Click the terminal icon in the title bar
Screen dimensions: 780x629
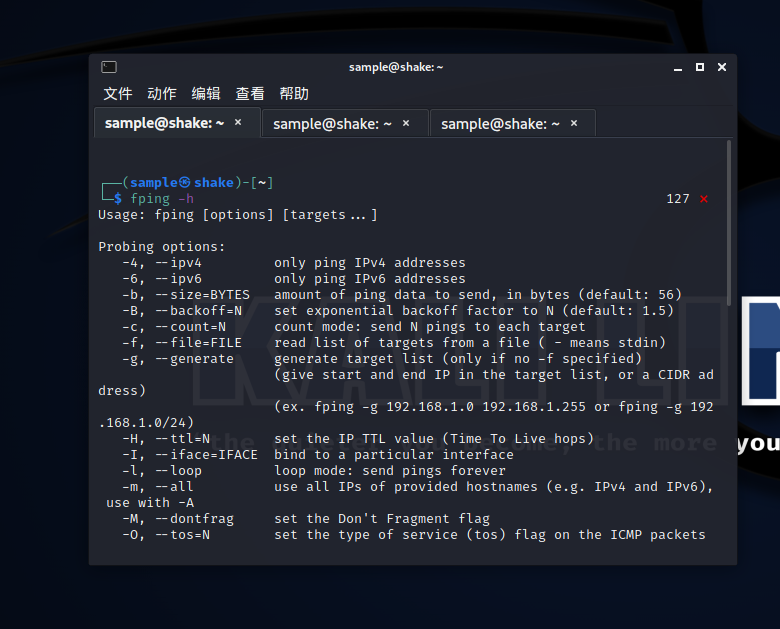click(x=109, y=67)
